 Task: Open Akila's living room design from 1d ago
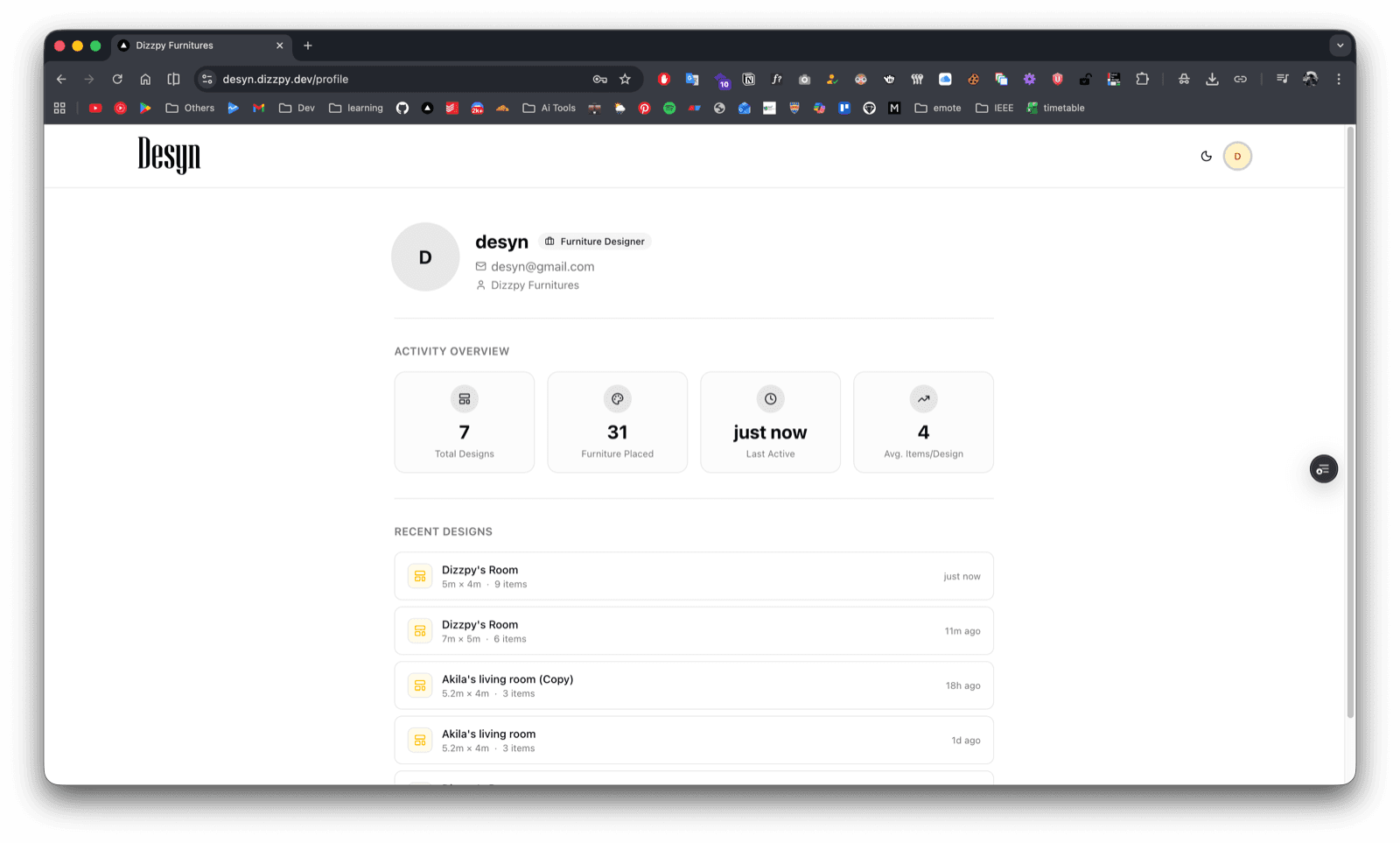[x=694, y=740]
